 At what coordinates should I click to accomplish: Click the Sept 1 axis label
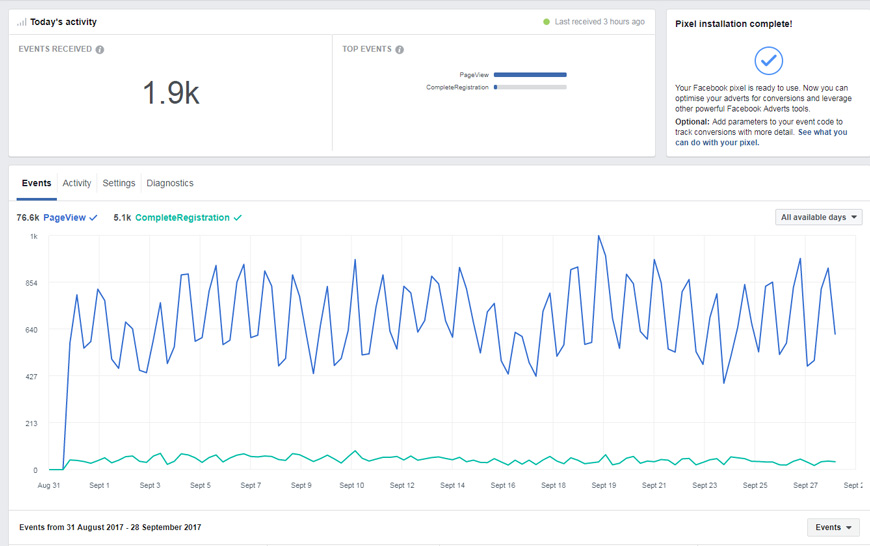tap(99, 485)
